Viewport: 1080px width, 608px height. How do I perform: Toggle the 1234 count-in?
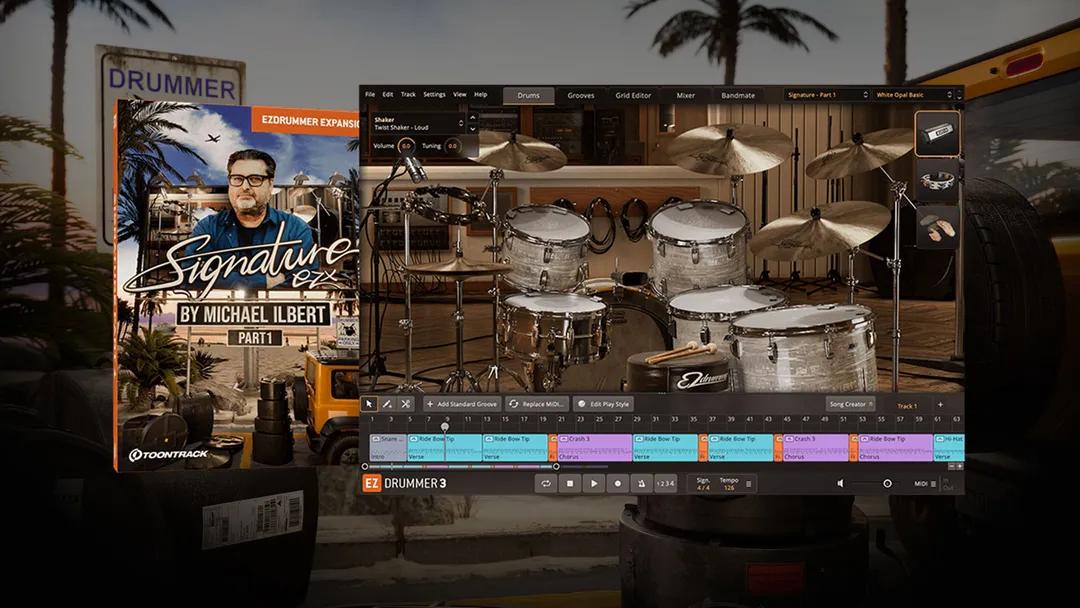coord(665,483)
